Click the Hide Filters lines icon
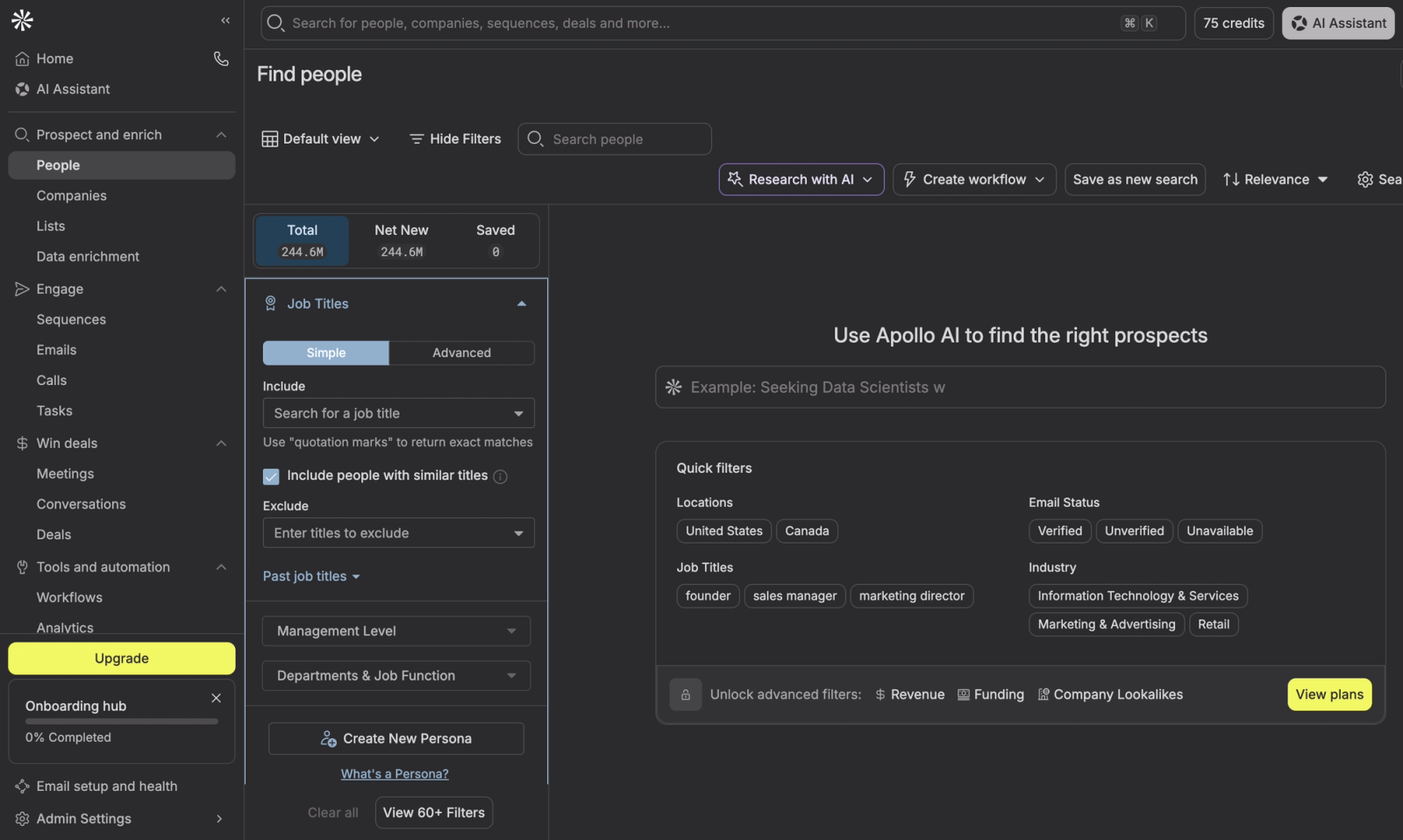The height and width of the screenshot is (840, 1403). tap(417, 139)
